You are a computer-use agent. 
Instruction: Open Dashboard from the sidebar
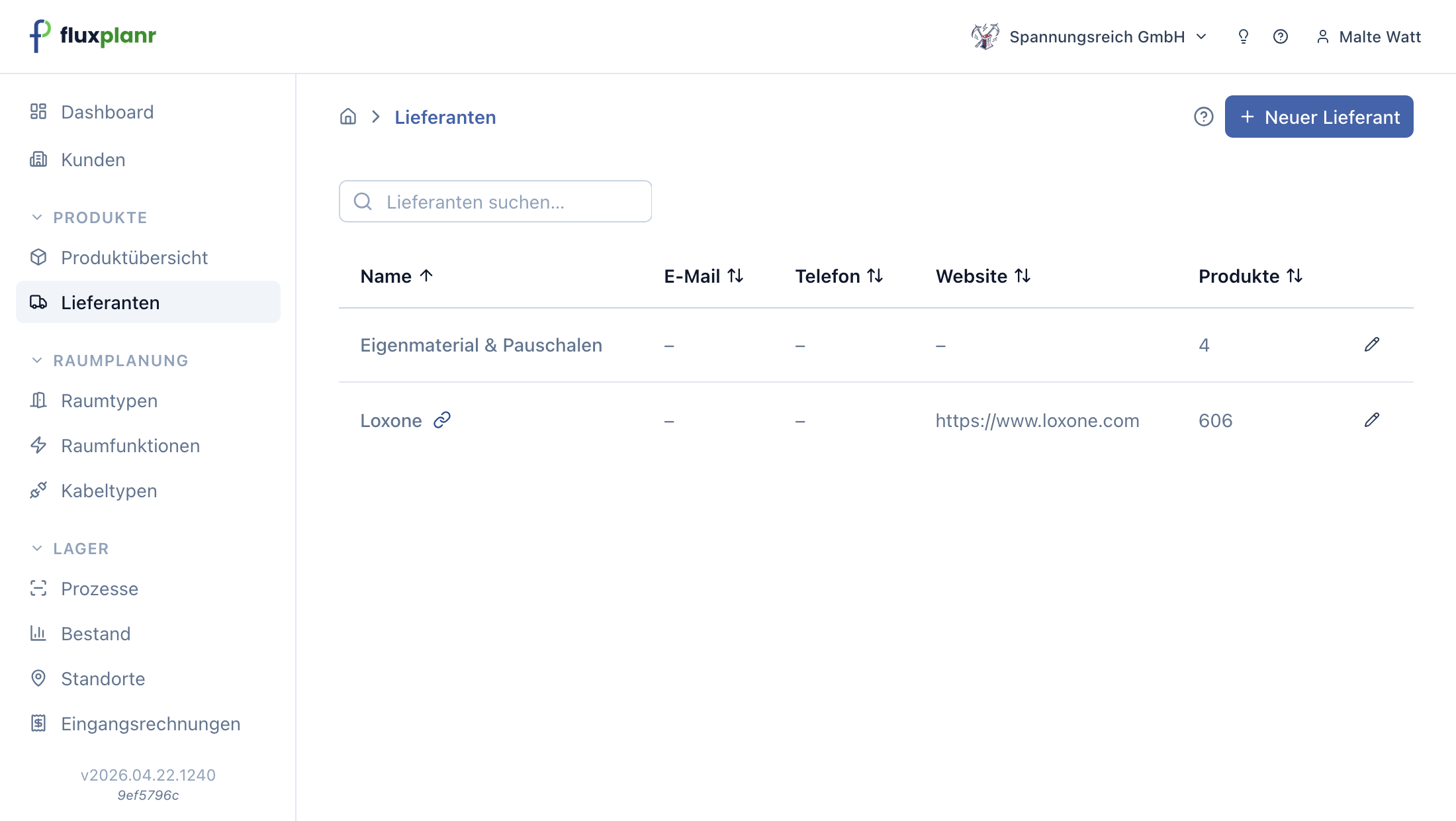(x=107, y=112)
